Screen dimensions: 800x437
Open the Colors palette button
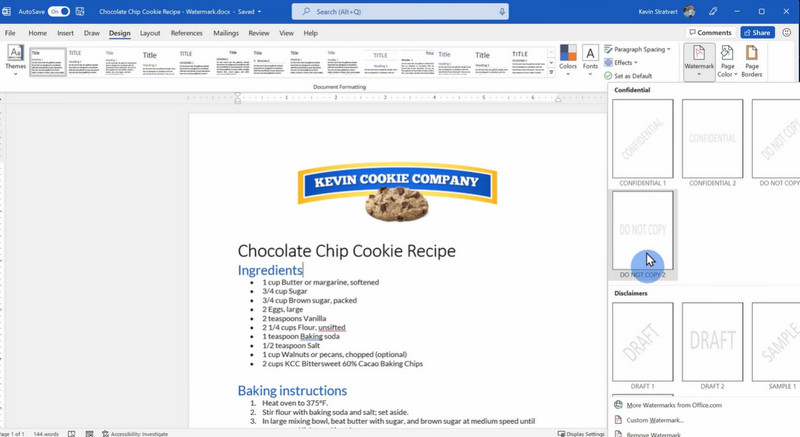click(568, 58)
